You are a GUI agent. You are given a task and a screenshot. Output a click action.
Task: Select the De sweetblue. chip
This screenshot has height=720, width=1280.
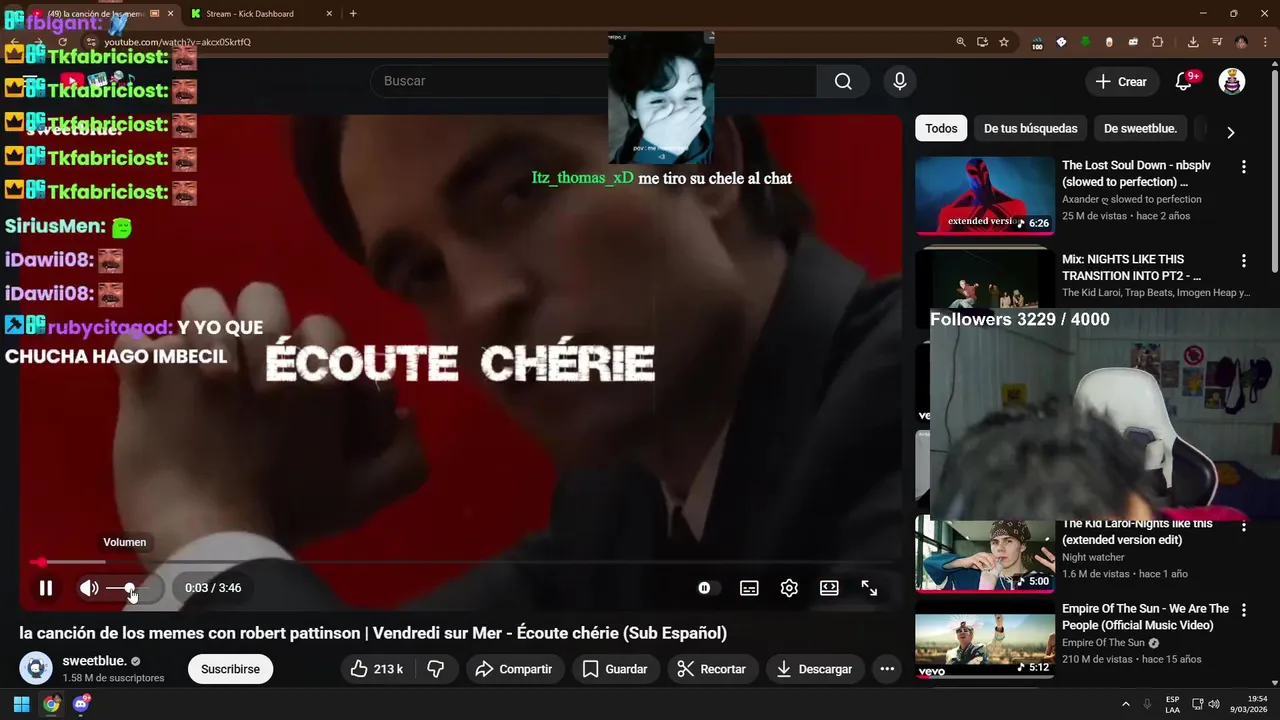[x=1140, y=128]
